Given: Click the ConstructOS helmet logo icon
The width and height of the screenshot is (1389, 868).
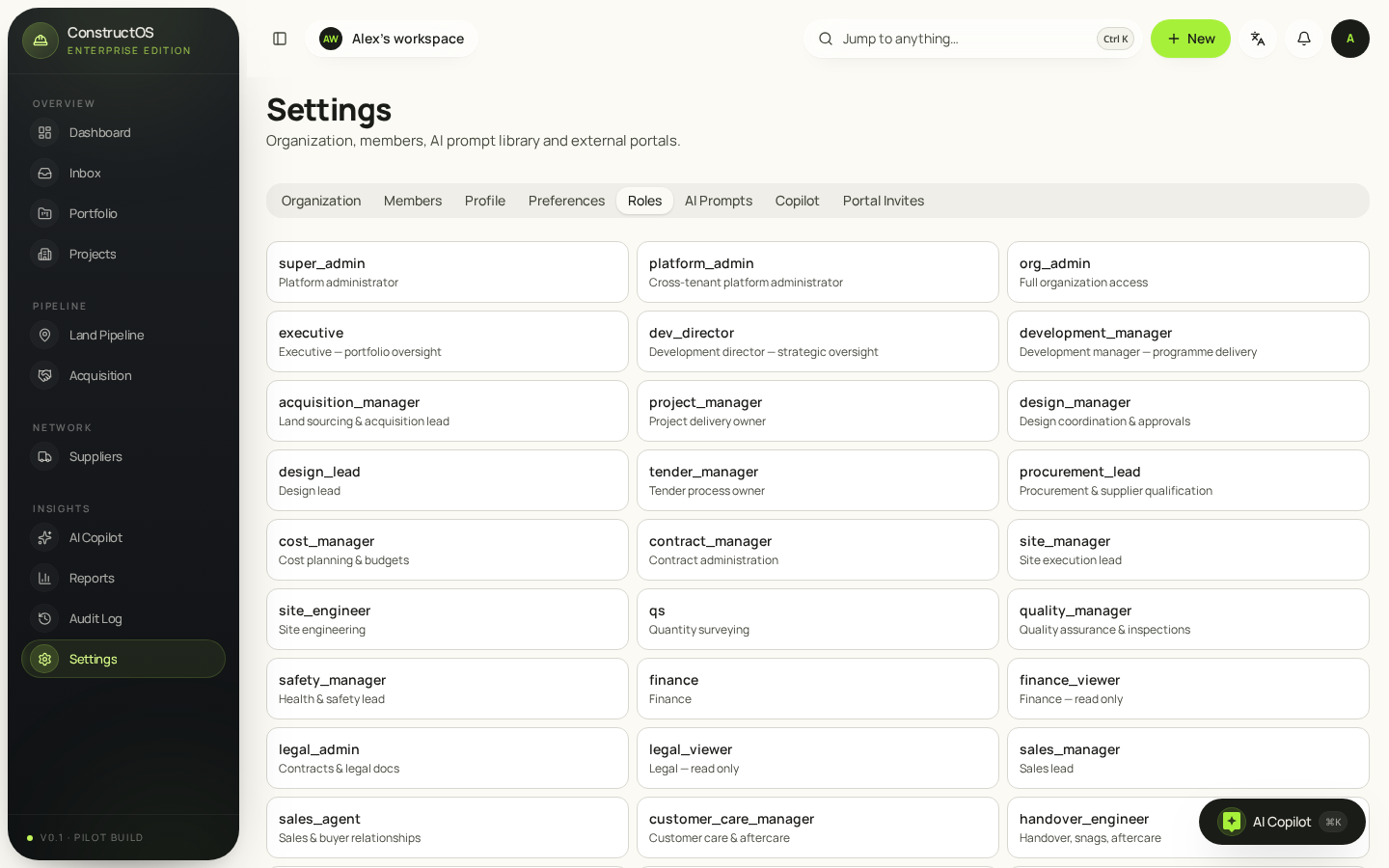Looking at the screenshot, I should [41, 41].
